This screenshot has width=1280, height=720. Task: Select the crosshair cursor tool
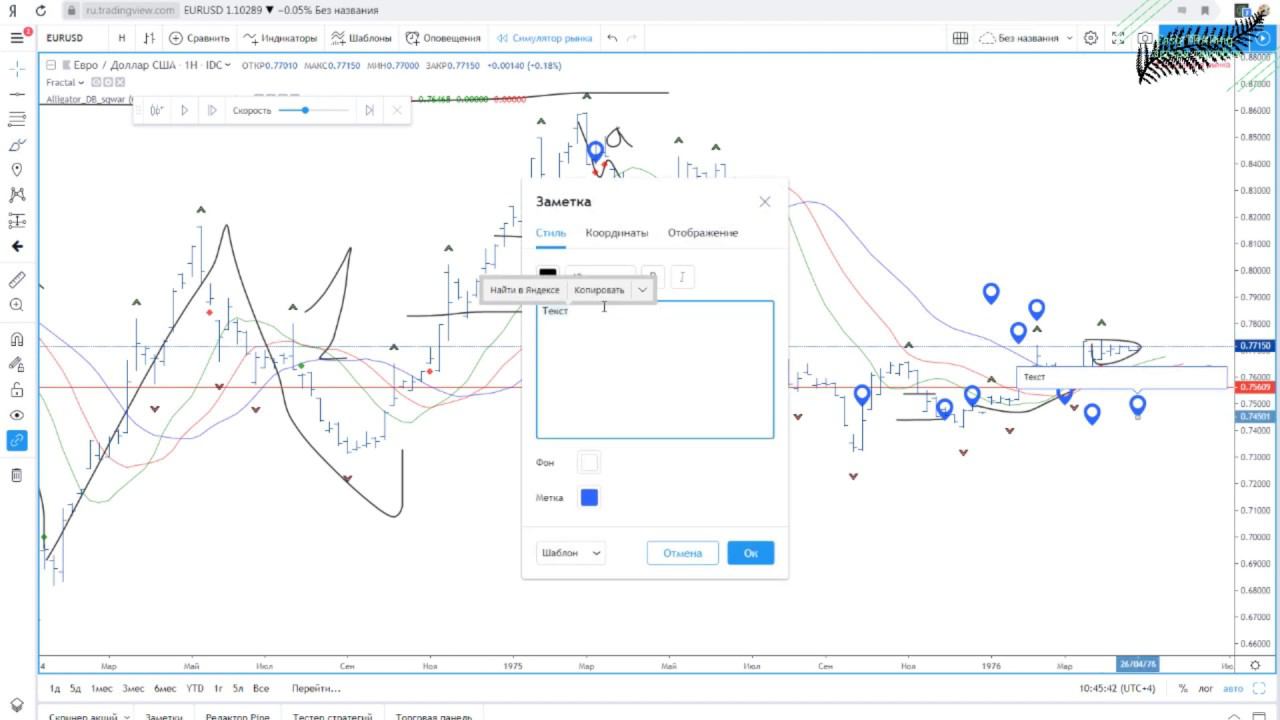[17, 68]
